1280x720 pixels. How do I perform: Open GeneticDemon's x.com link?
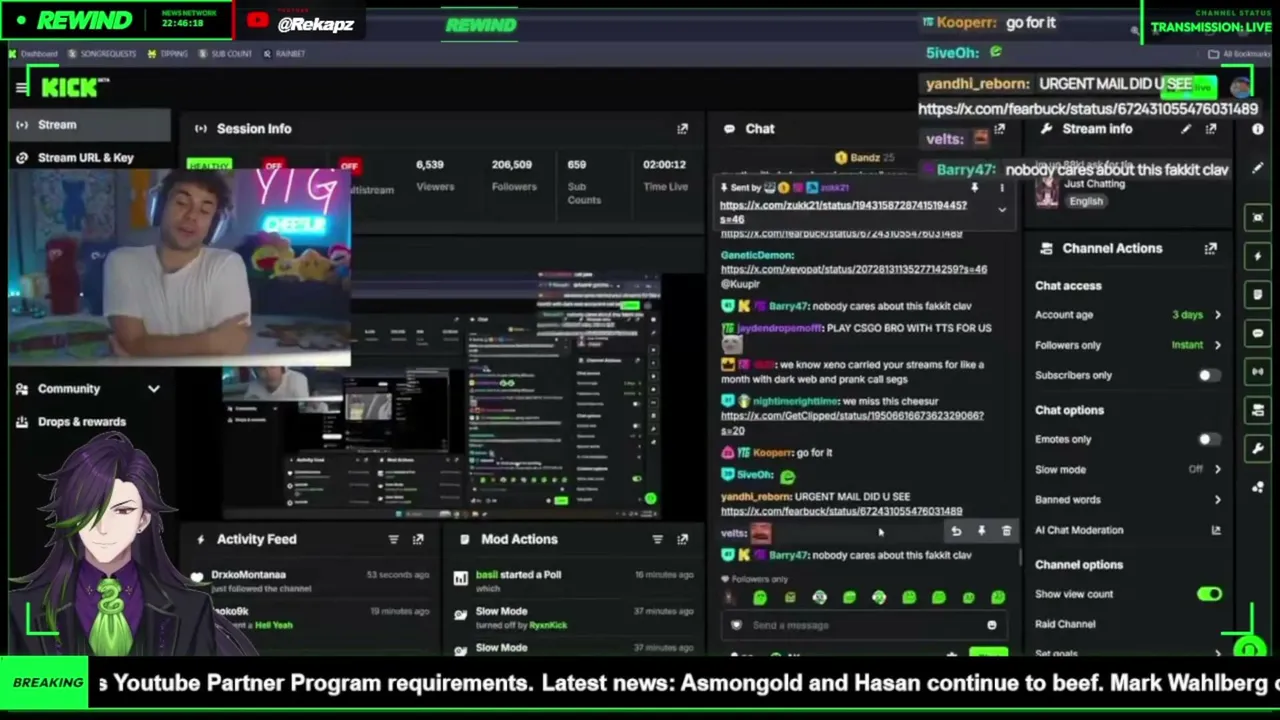pos(854,270)
